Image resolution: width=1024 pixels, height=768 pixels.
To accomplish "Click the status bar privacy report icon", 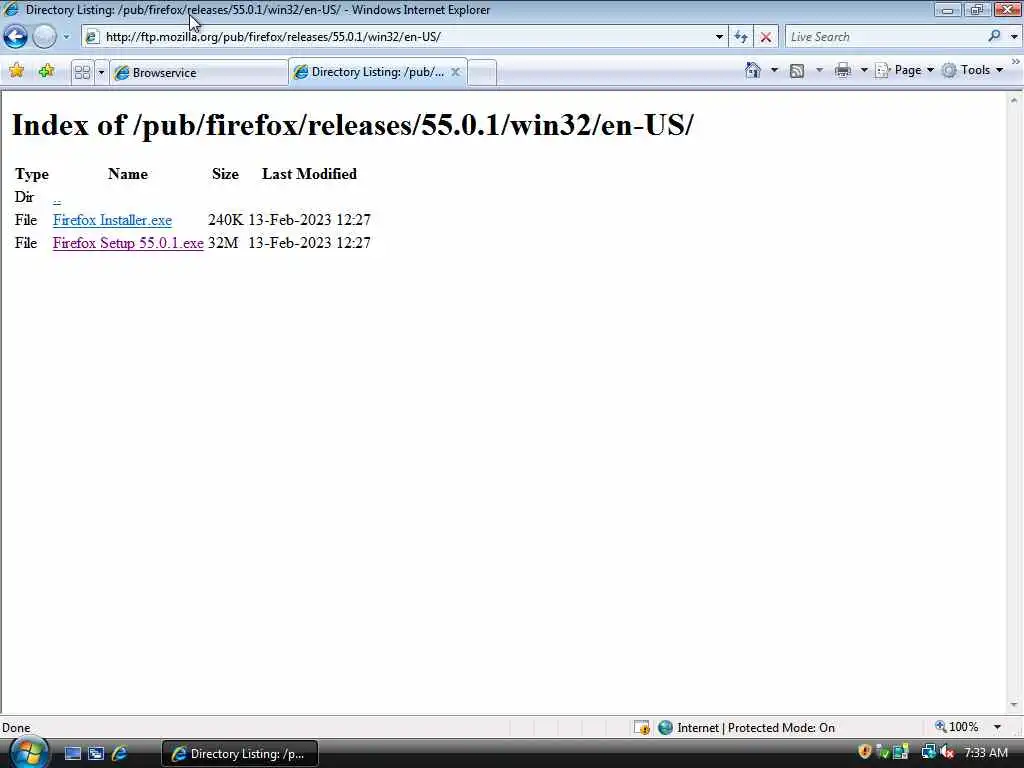I will tap(642, 728).
